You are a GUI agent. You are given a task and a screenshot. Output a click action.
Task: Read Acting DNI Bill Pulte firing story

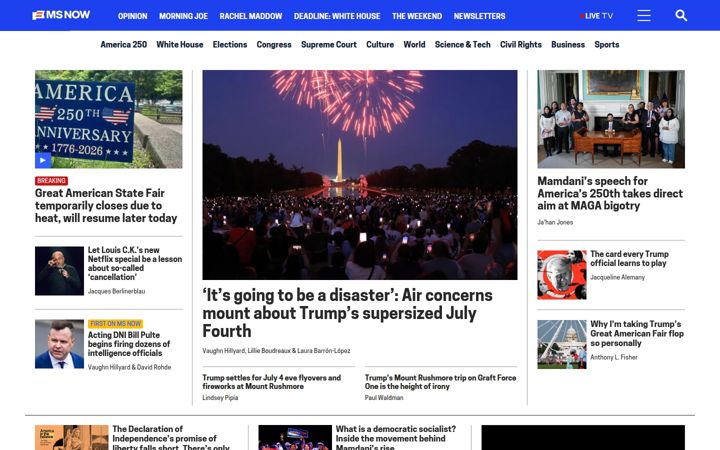pos(129,344)
